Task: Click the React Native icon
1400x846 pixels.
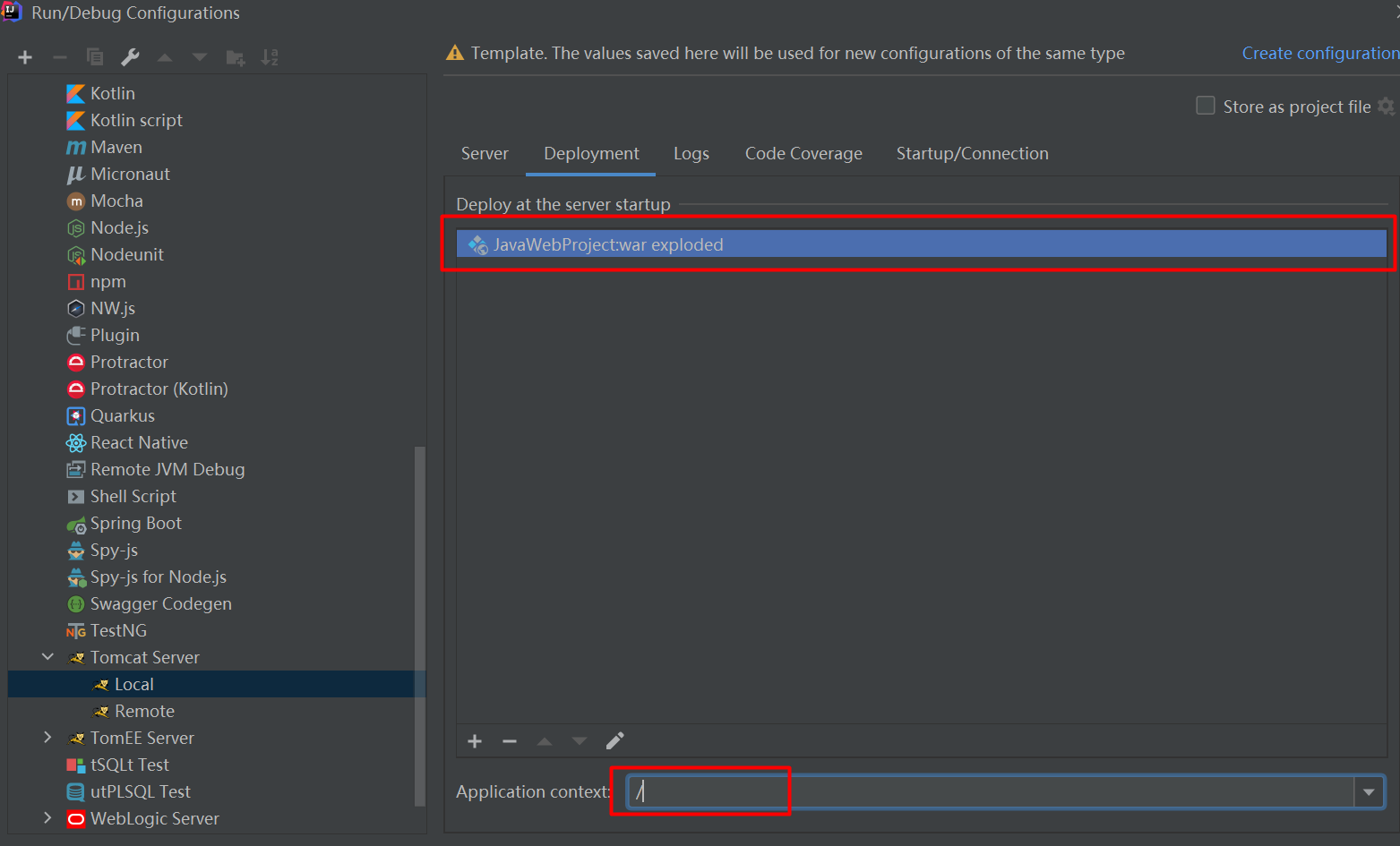Action: (x=76, y=442)
